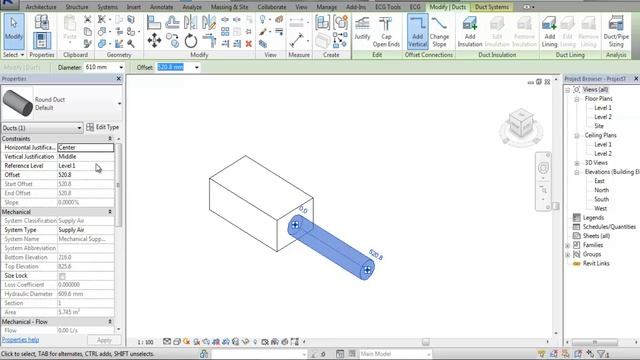Click the Visual Style icon in view bar

pyautogui.click(x=177, y=342)
